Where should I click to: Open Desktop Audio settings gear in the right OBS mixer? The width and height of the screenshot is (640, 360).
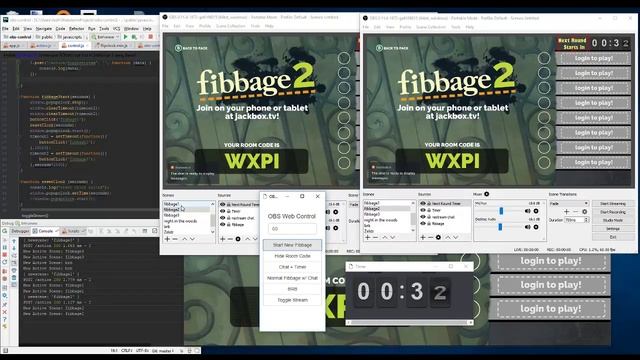536,227
